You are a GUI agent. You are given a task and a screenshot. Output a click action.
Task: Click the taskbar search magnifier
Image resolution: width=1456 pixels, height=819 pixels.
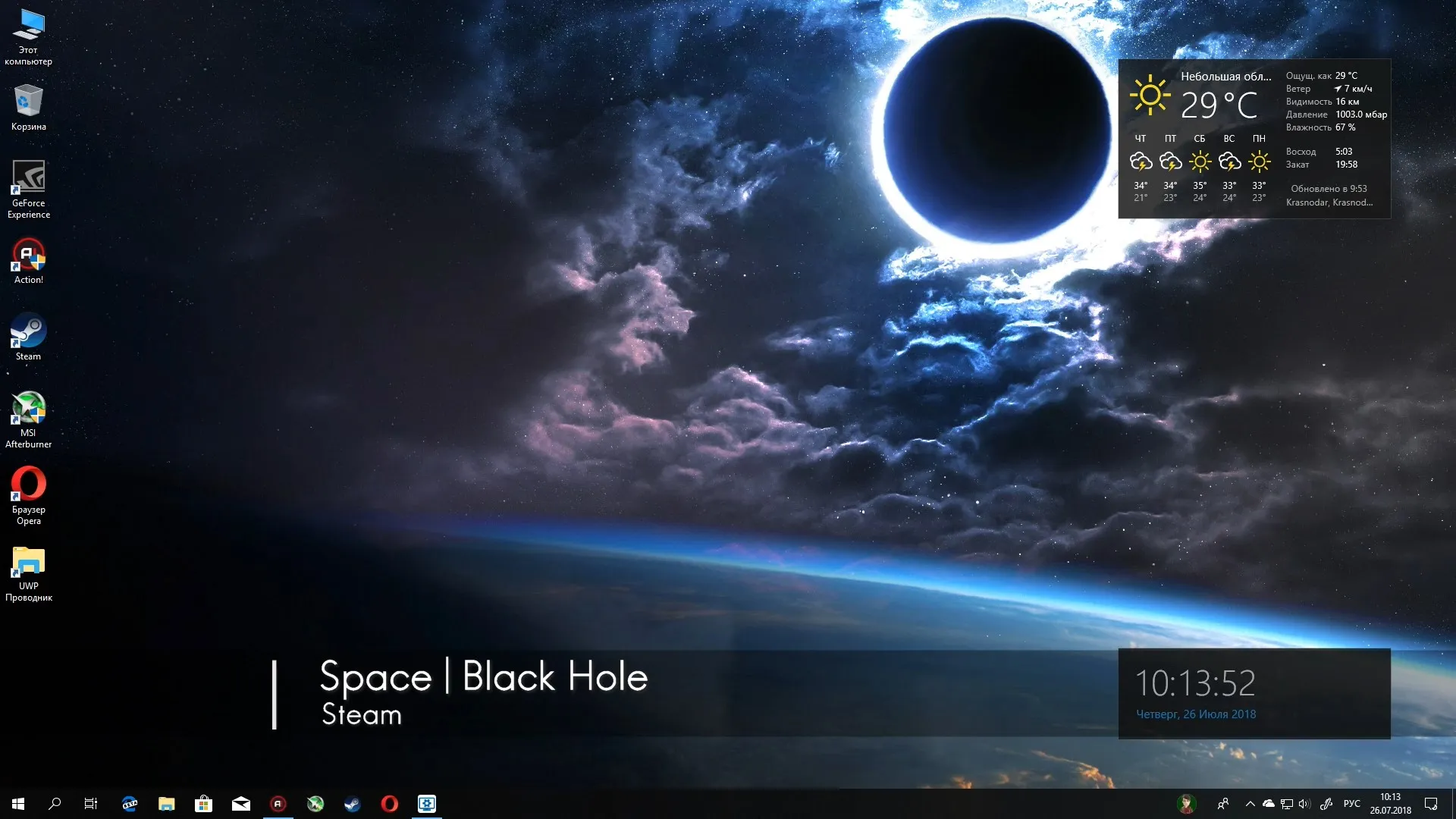click(x=55, y=804)
